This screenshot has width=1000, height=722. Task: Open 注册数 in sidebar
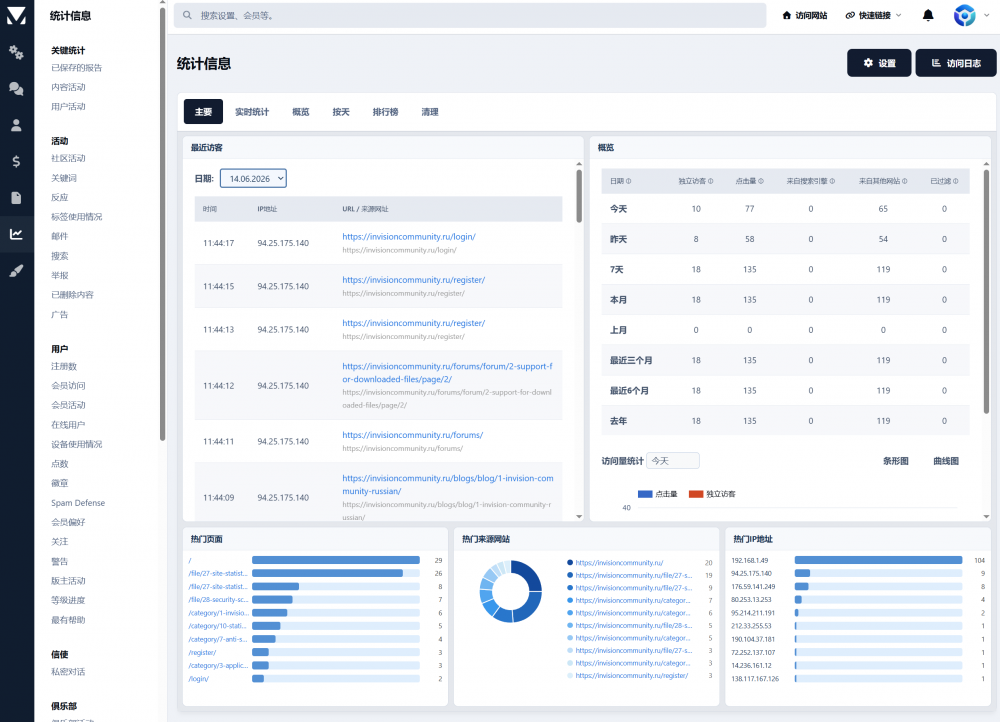point(64,366)
